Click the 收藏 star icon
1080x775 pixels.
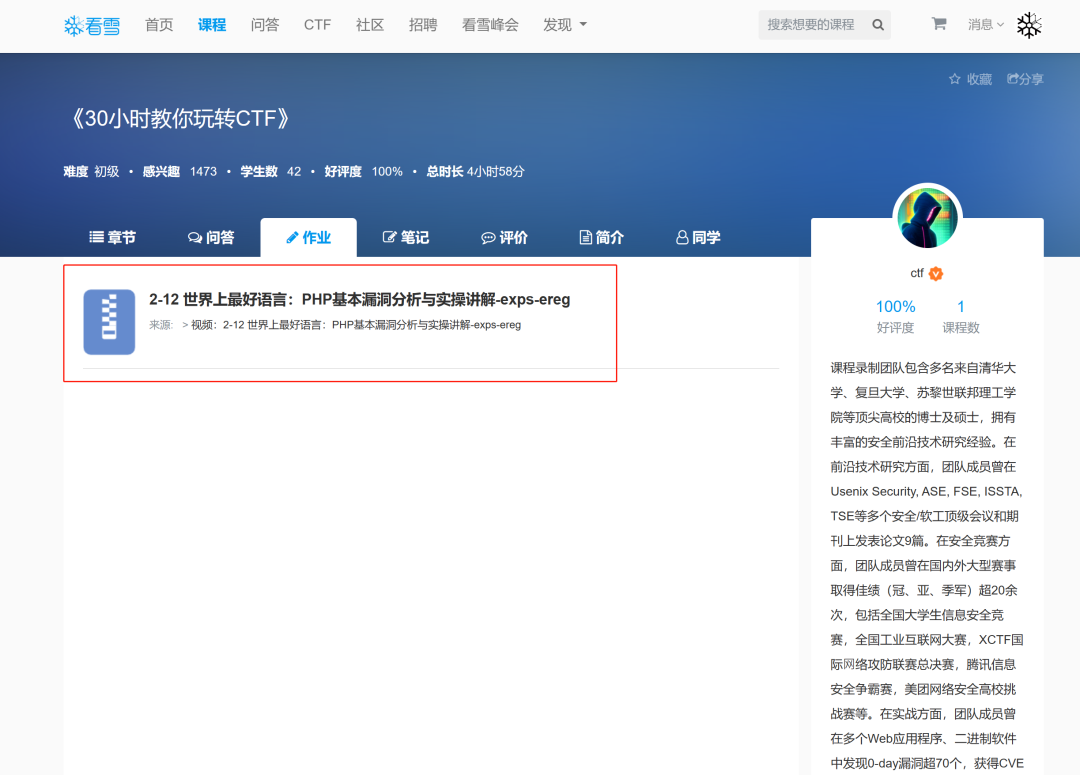(955, 79)
